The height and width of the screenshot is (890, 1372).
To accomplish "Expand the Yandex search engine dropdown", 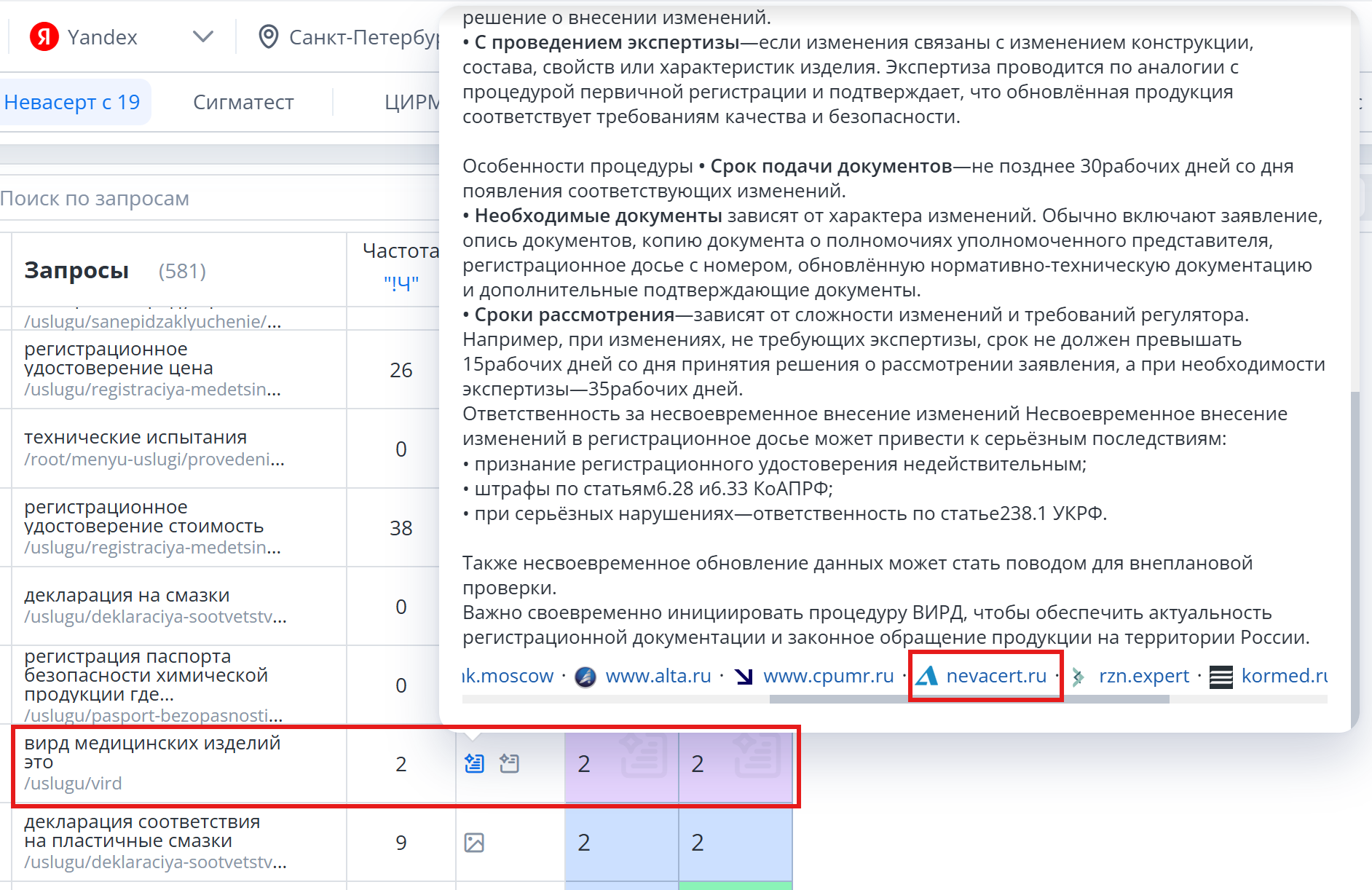I will click(x=202, y=36).
